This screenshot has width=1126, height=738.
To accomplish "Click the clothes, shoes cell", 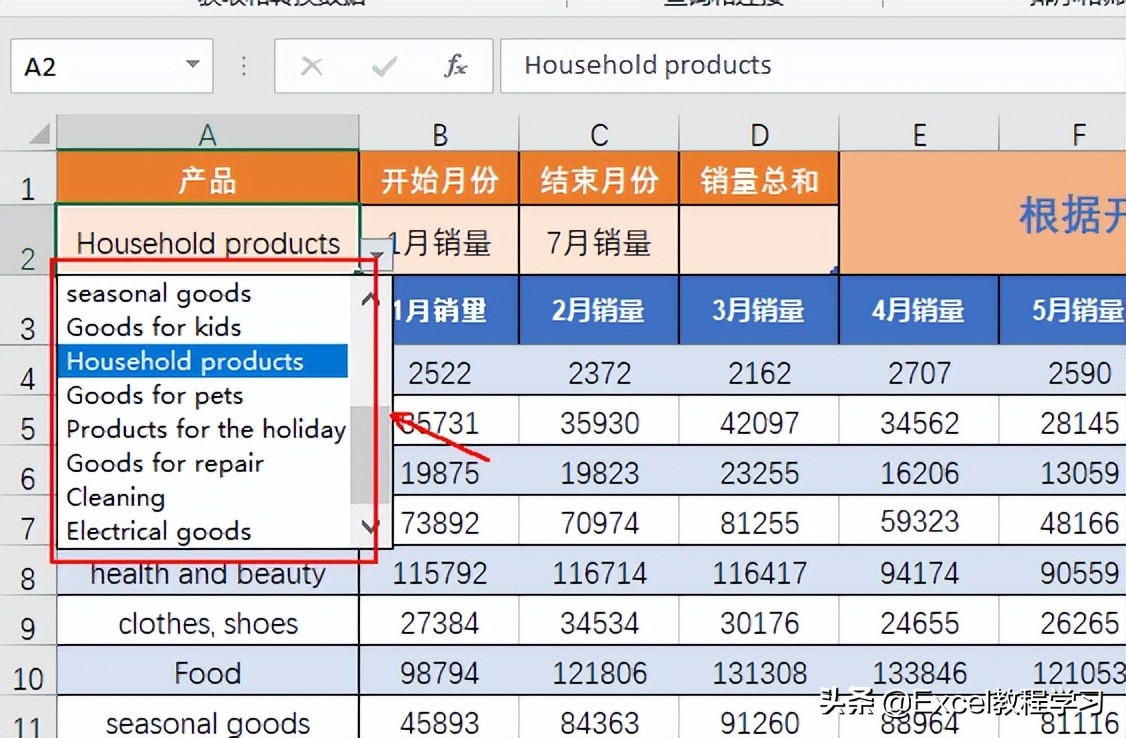I will click(x=208, y=620).
